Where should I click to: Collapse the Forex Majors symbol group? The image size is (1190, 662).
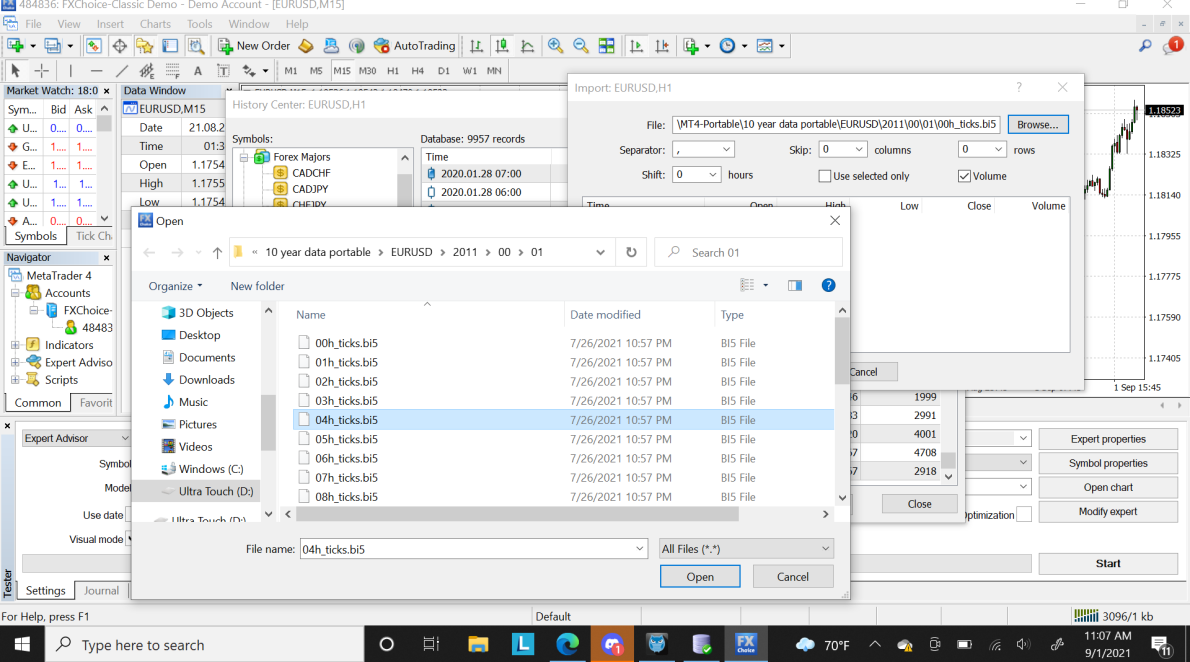coord(244,157)
